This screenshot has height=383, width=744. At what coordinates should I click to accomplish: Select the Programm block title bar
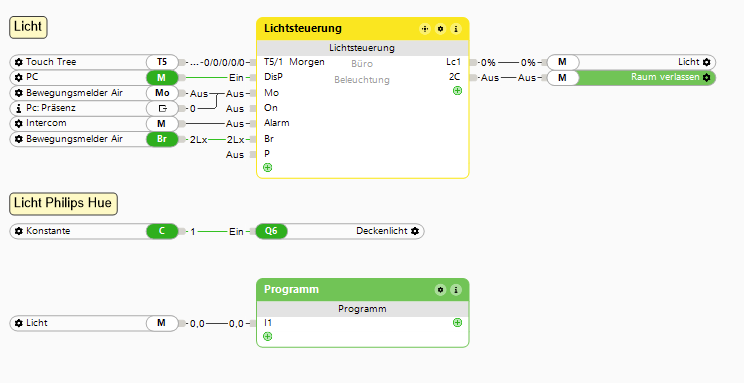tap(363, 290)
